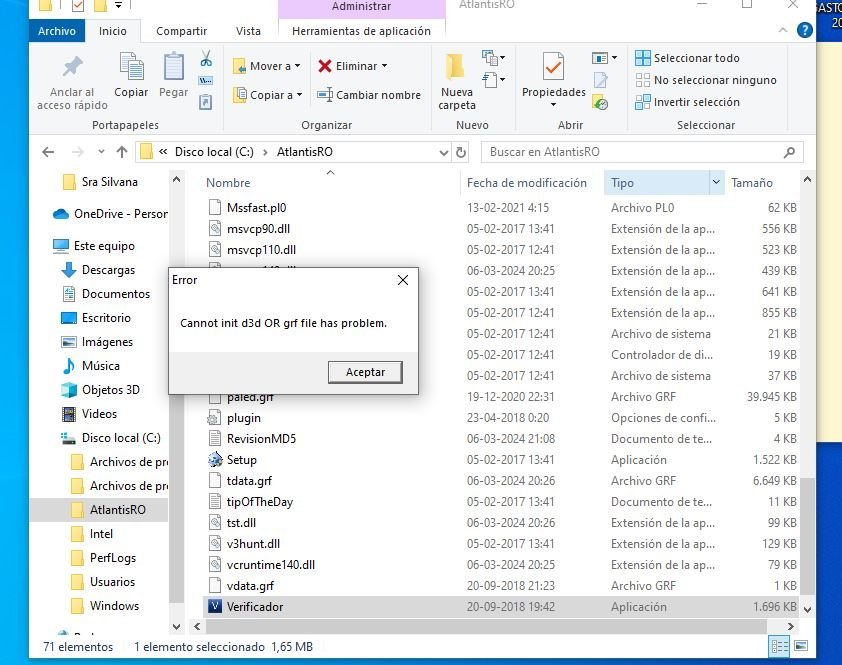The image size is (842, 665).
Task: Collapse the ribbon with the chevron
Action: tap(783, 30)
